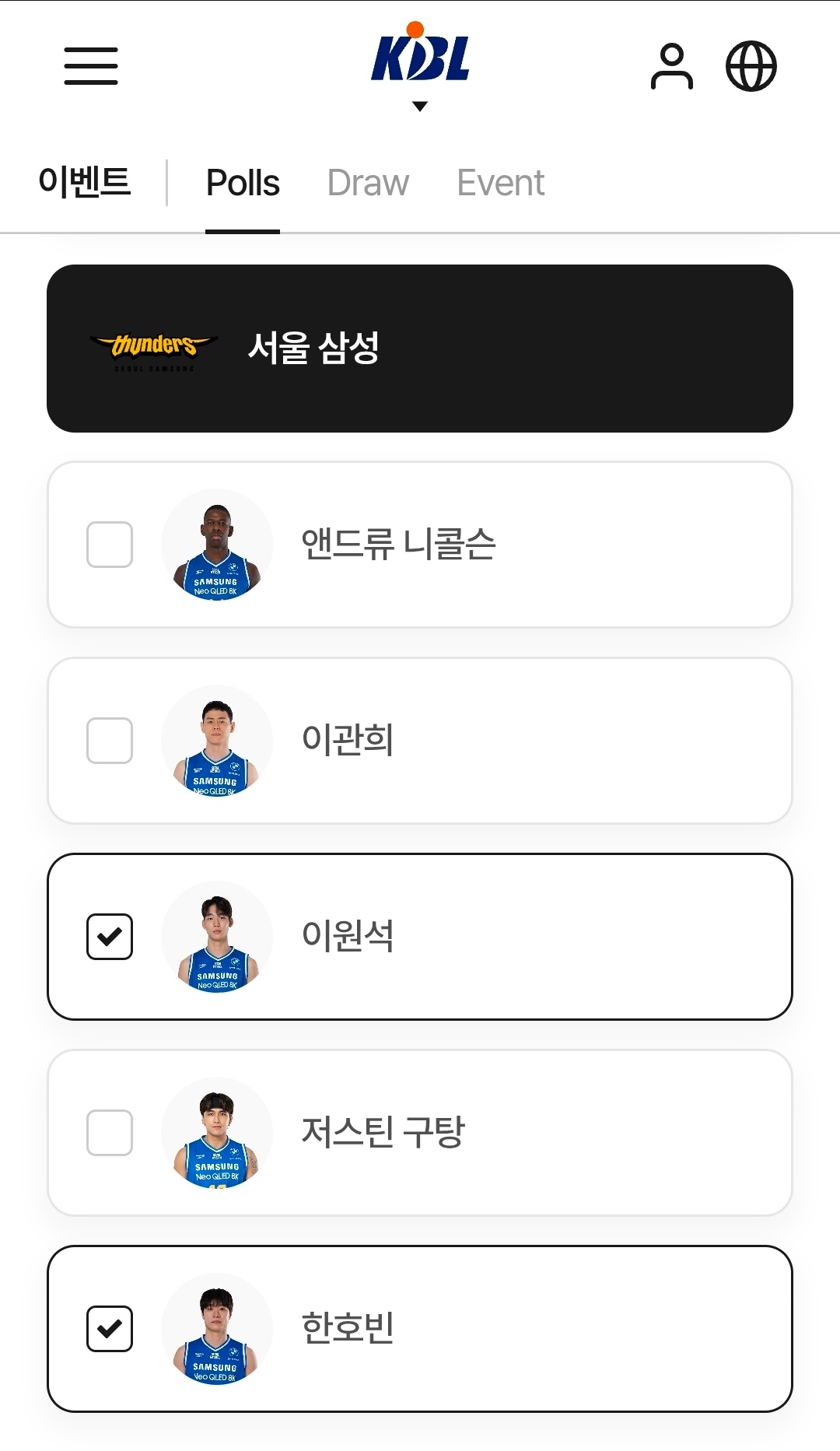The height and width of the screenshot is (1451, 840).
Task: Click the 한호빈 player name
Action: [348, 1328]
